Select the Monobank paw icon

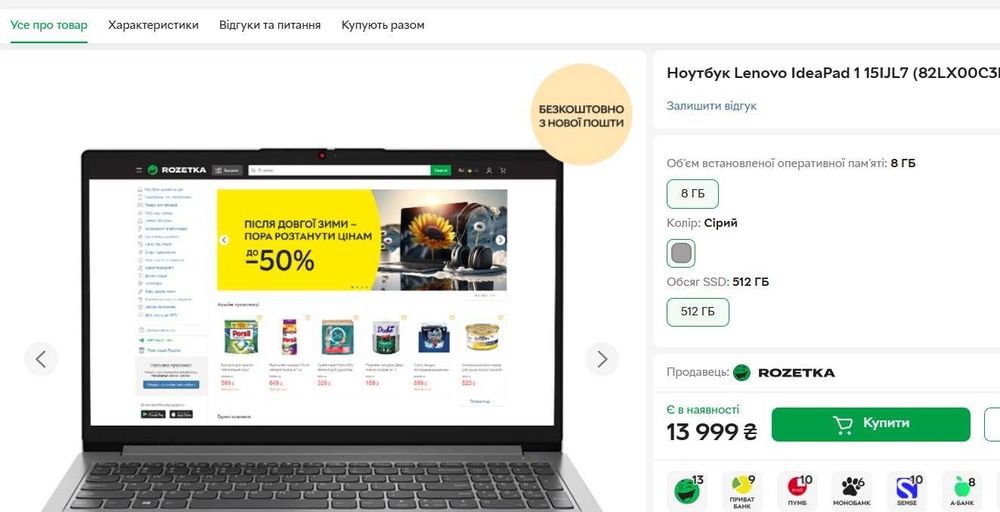coord(851,491)
